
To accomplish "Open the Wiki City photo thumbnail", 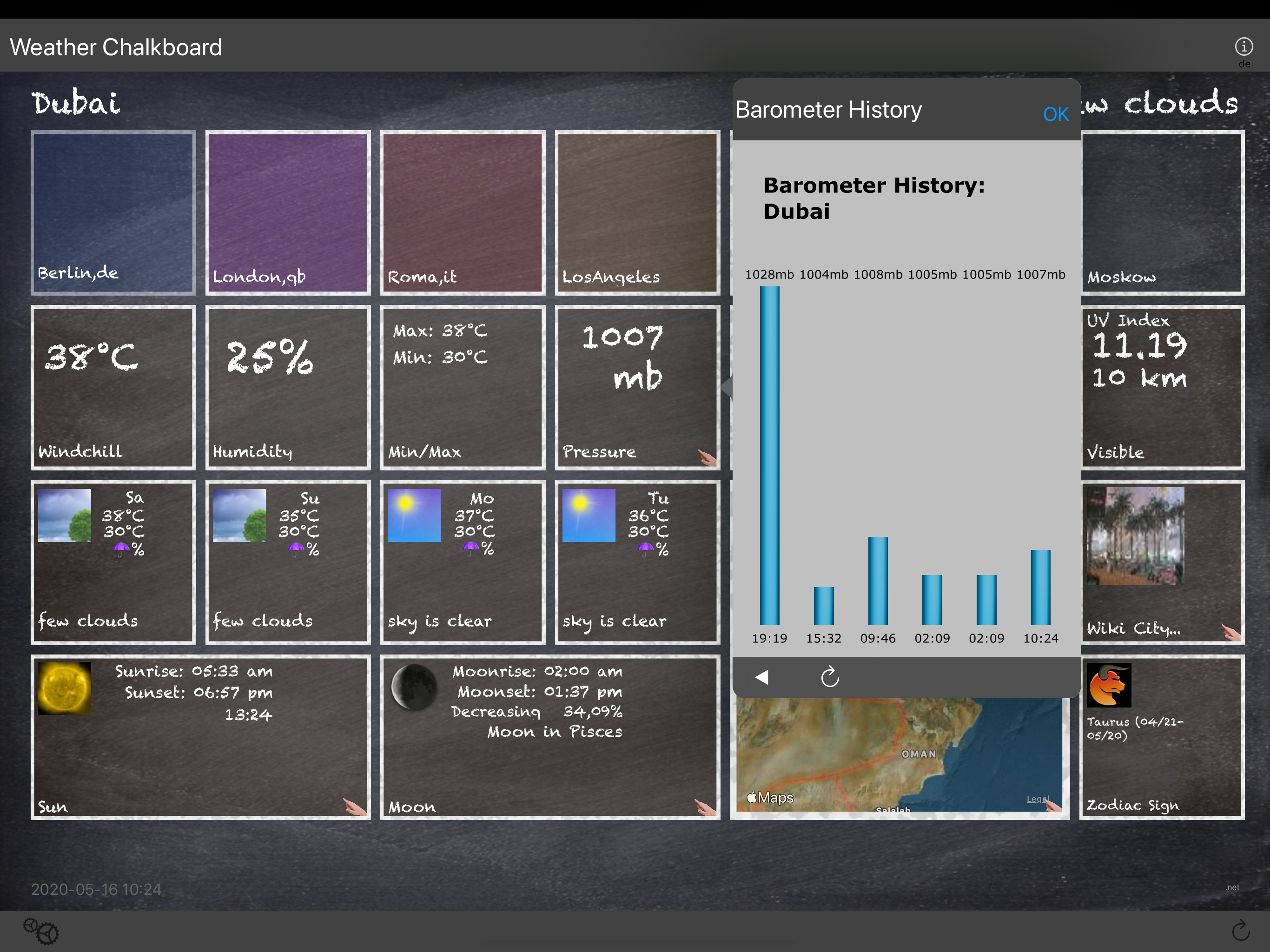I will pyautogui.click(x=1135, y=535).
